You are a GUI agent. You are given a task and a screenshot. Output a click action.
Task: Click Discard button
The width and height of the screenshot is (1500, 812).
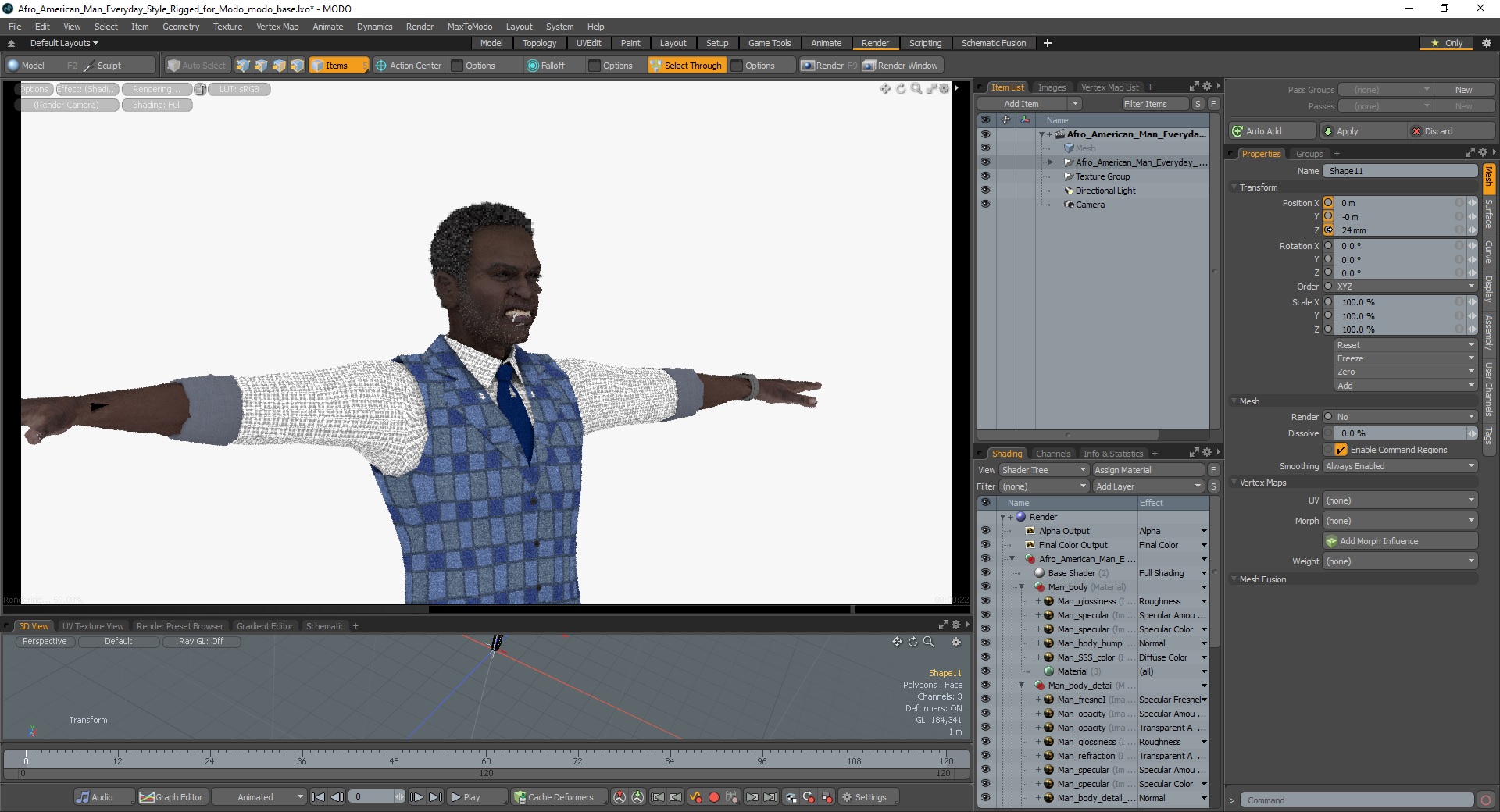tap(1452, 131)
